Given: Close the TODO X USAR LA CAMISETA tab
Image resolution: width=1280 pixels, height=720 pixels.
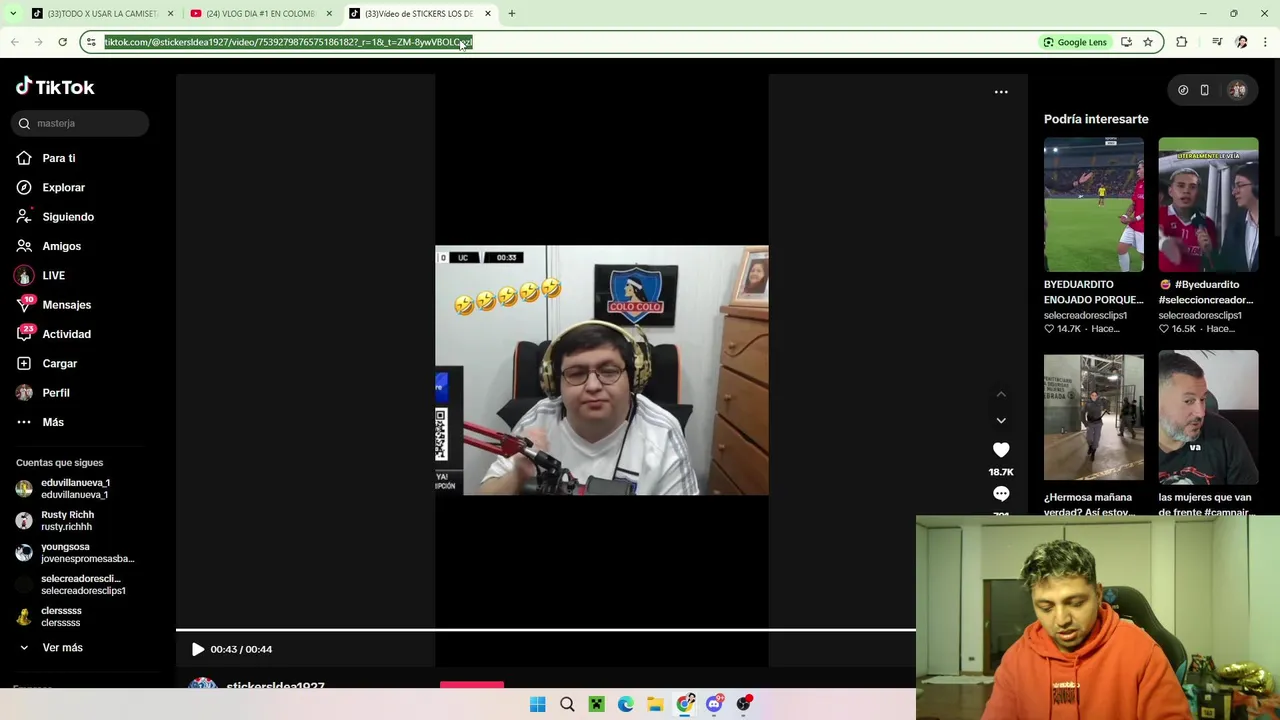Looking at the screenshot, I should click(x=170, y=14).
